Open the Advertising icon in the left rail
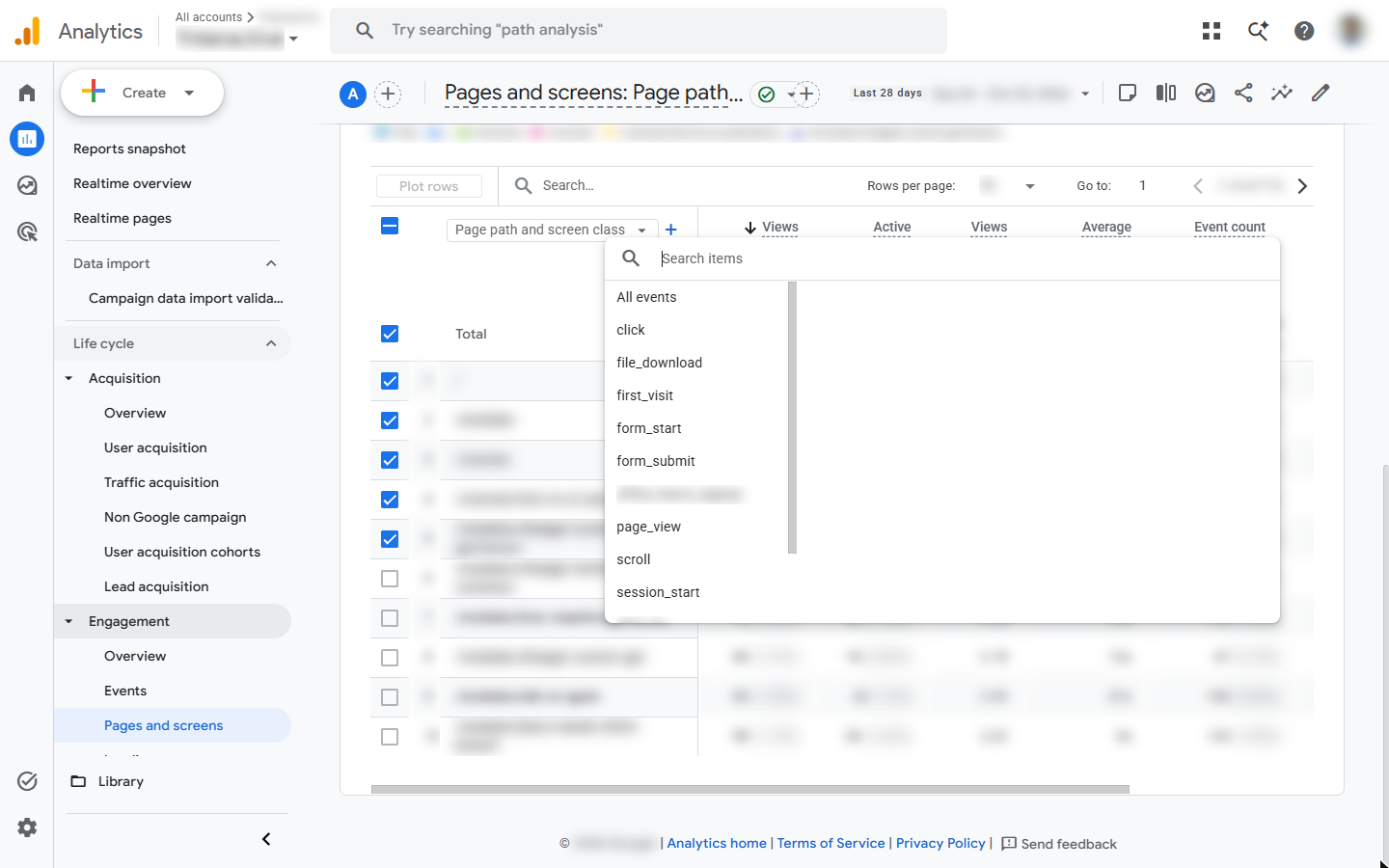Screen dimensions: 1389x868 pyautogui.click(x=27, y=232)
